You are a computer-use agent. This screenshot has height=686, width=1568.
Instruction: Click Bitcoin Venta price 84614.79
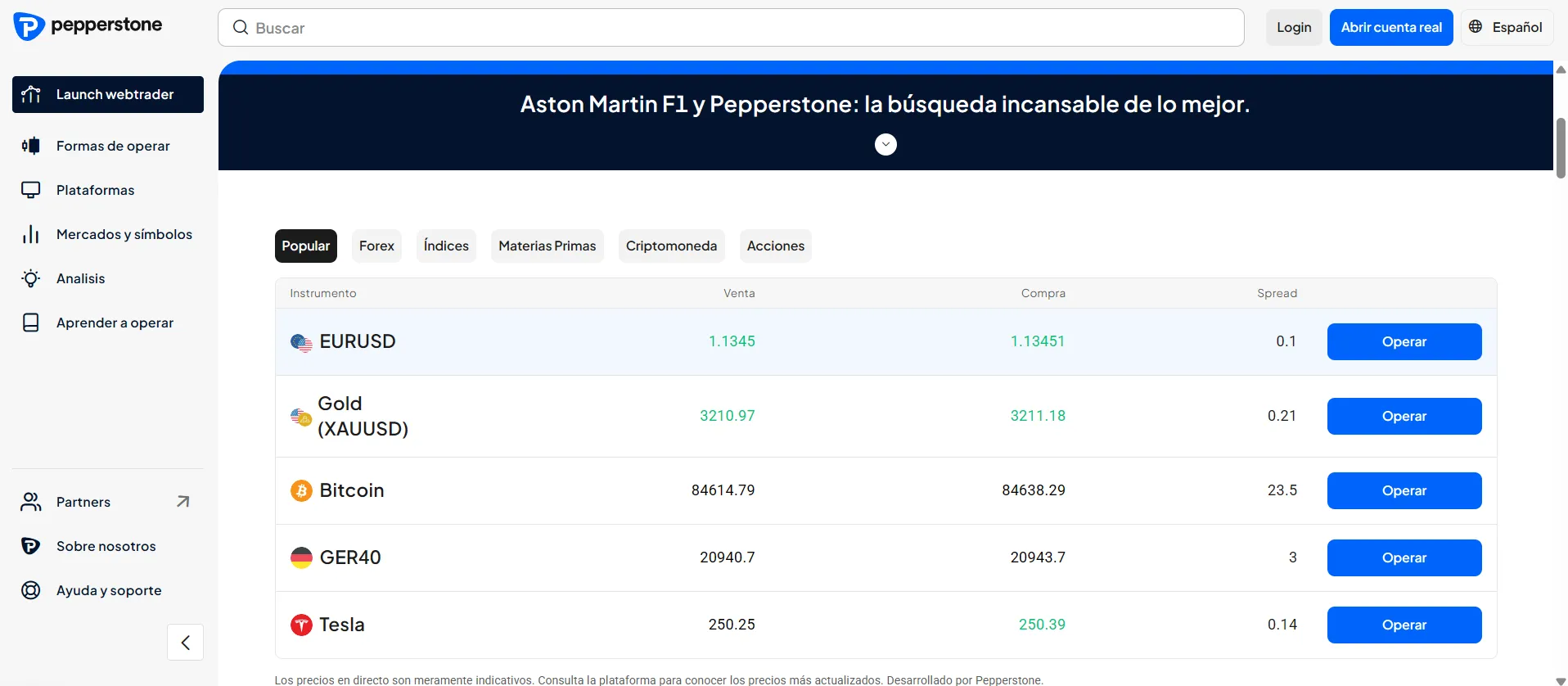pyautogui.click(x=723, y=490)
